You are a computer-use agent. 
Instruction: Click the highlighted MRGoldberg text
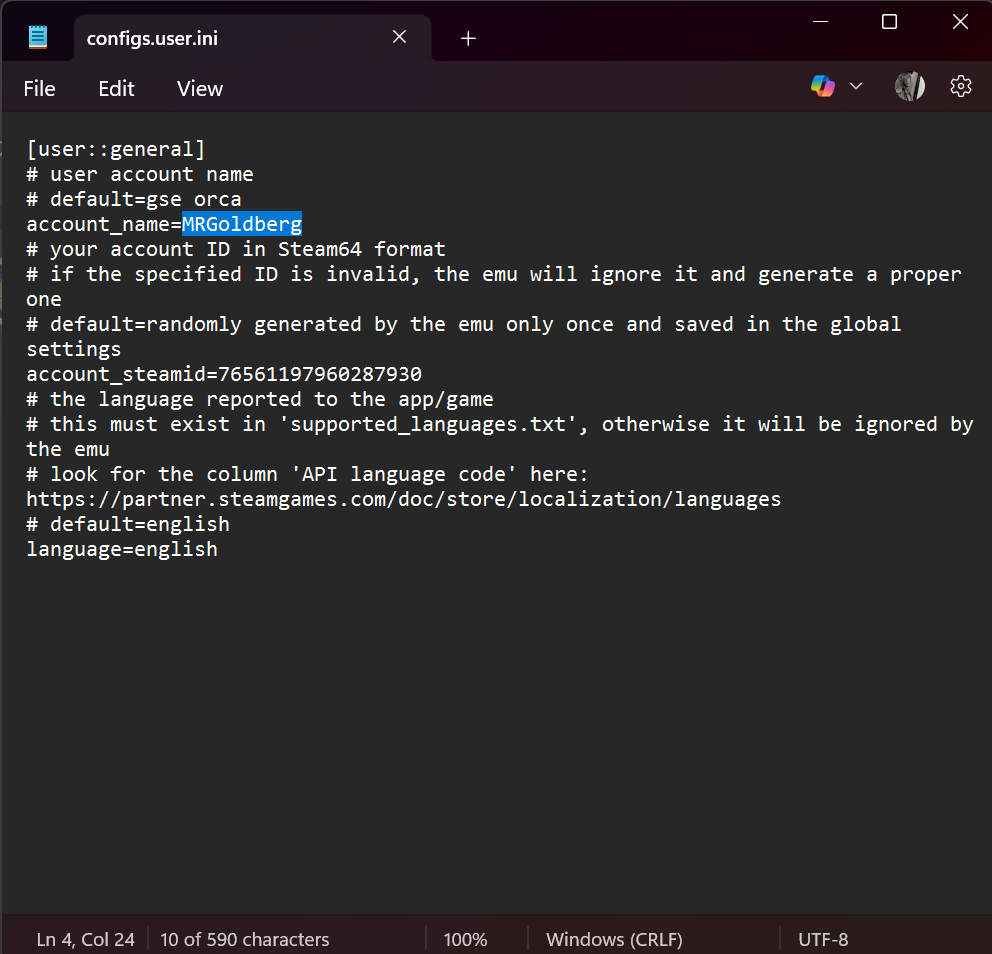coord(242,224)
